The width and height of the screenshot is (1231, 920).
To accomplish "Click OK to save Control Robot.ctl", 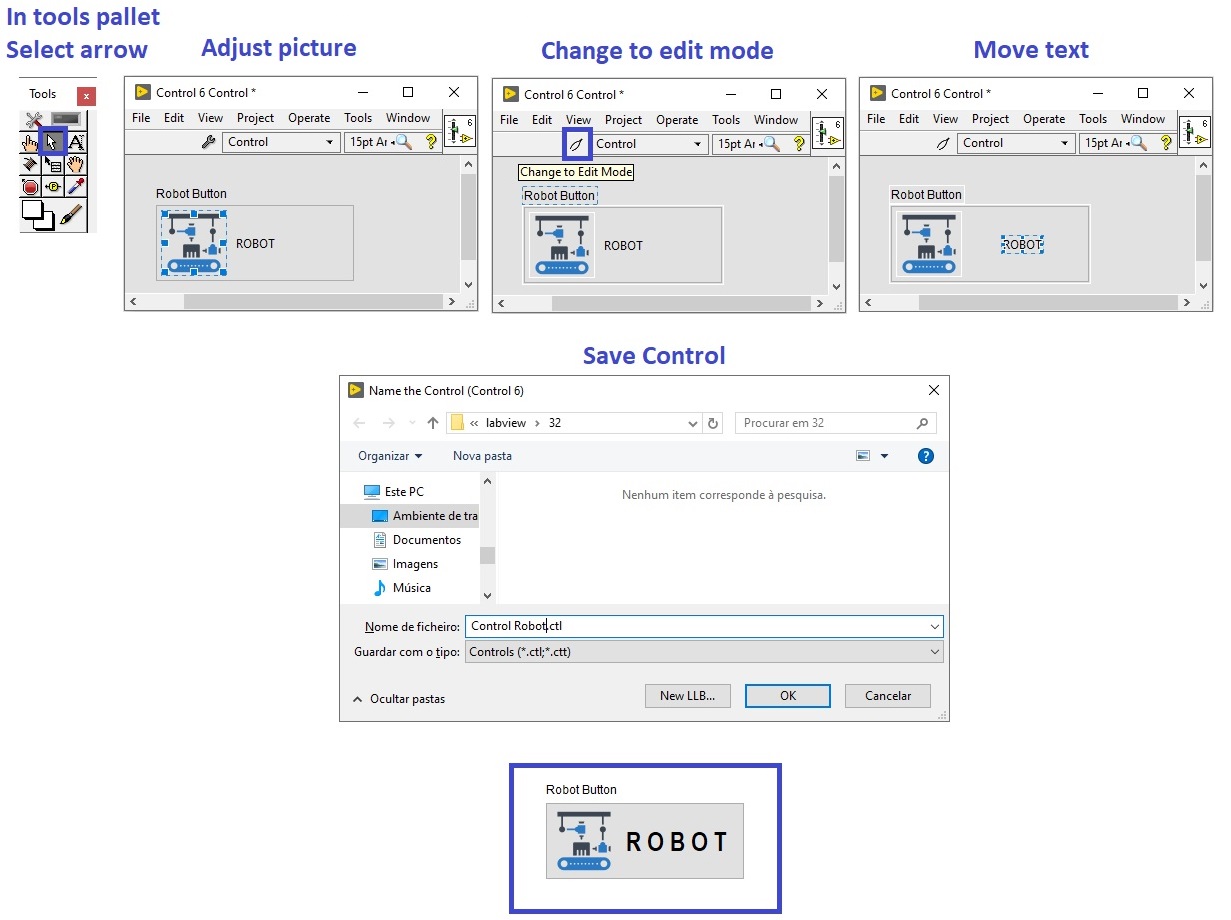I will (x=787, y=695).
